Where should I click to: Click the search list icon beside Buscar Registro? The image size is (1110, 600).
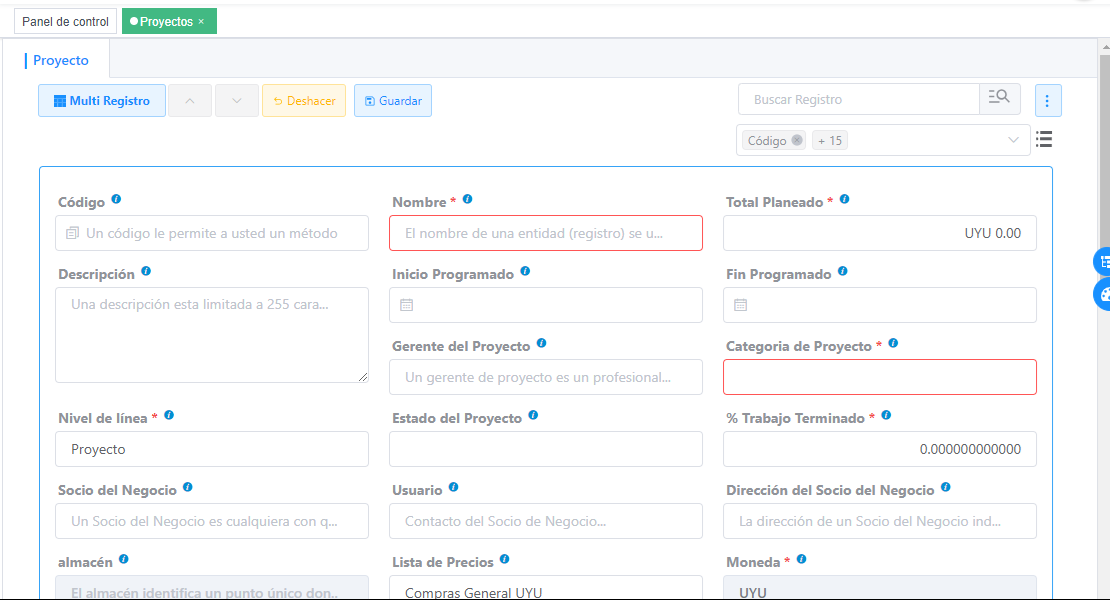999,99
